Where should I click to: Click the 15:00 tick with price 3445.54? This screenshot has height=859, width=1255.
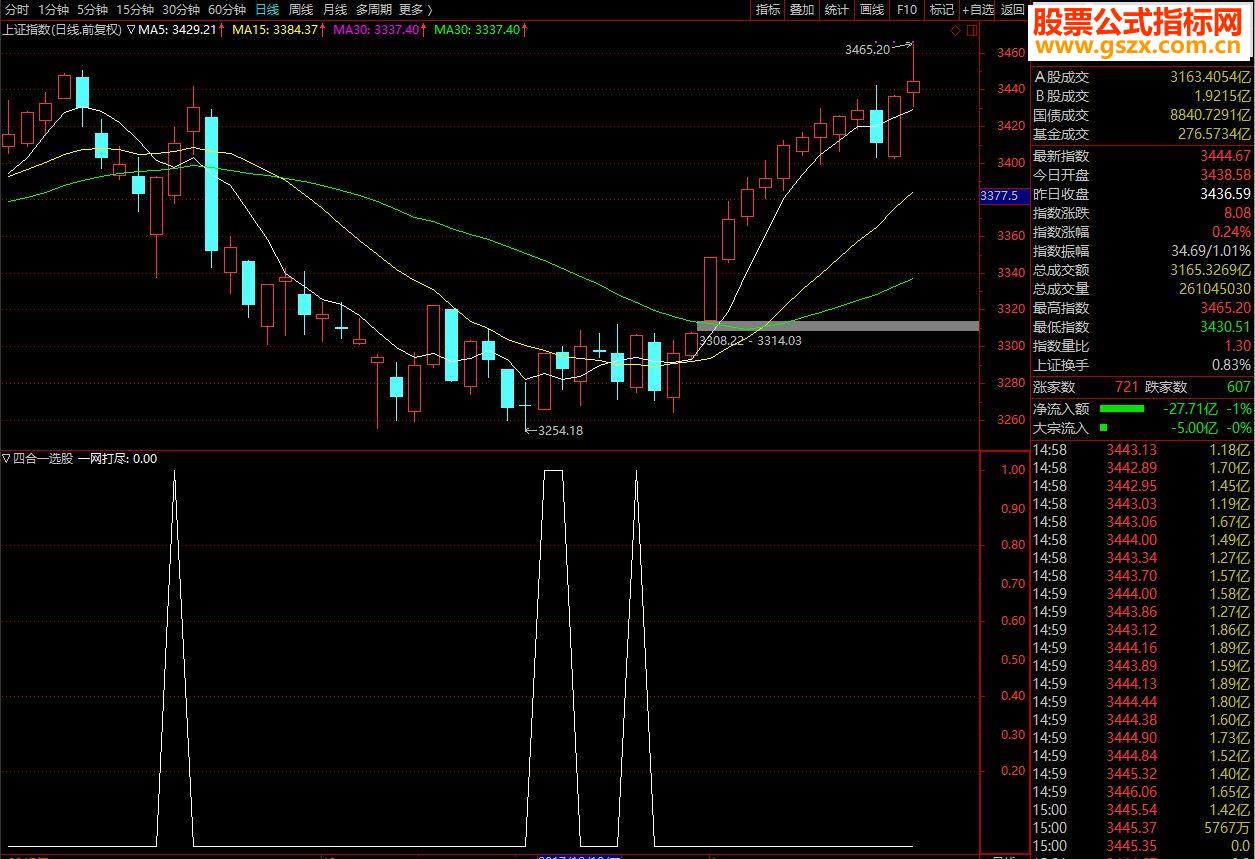point(1142,810)
